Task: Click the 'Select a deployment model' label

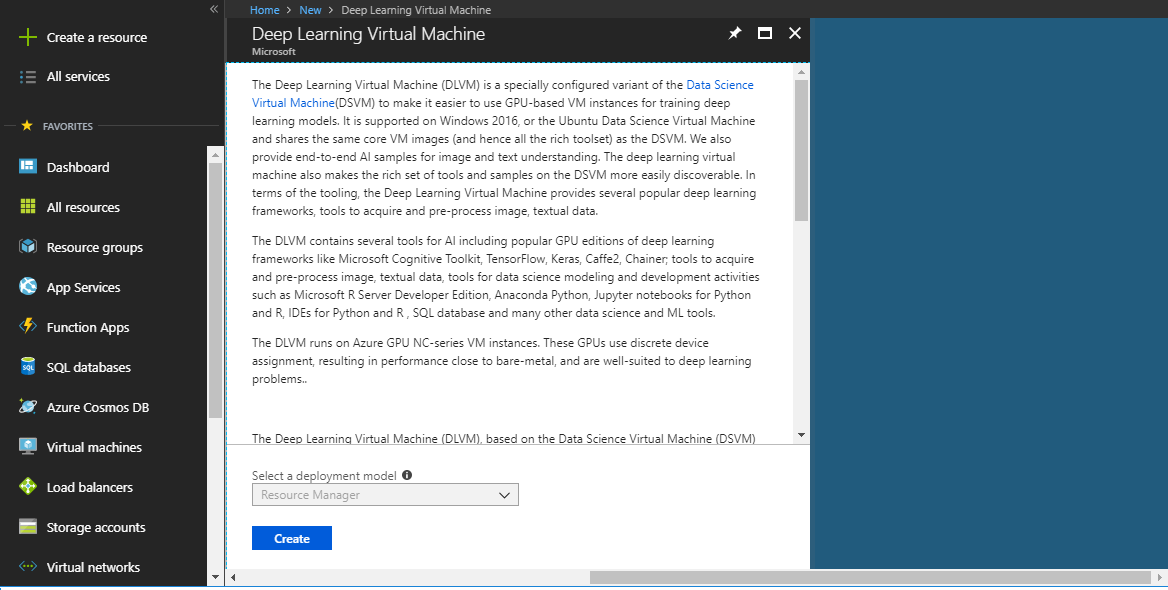Action: 324,476
